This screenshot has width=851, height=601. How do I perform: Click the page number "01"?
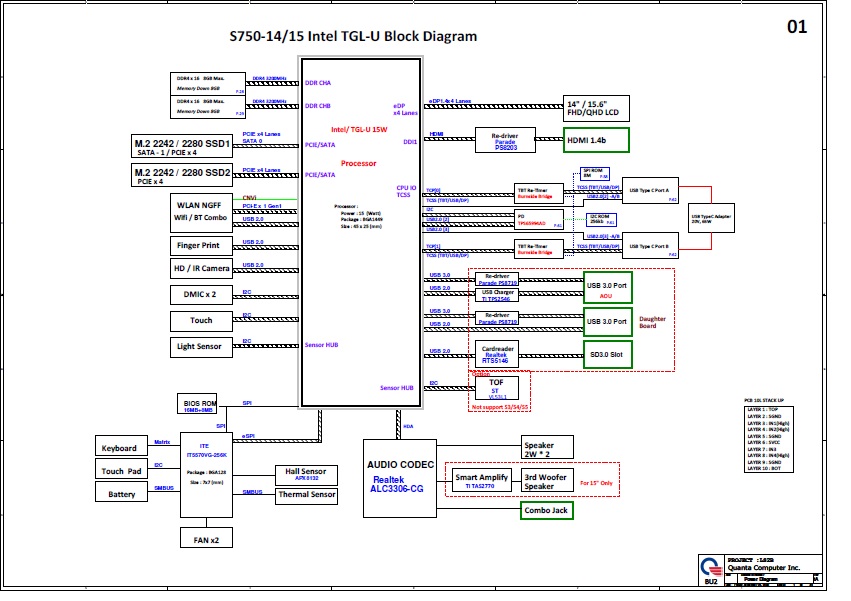797,27
